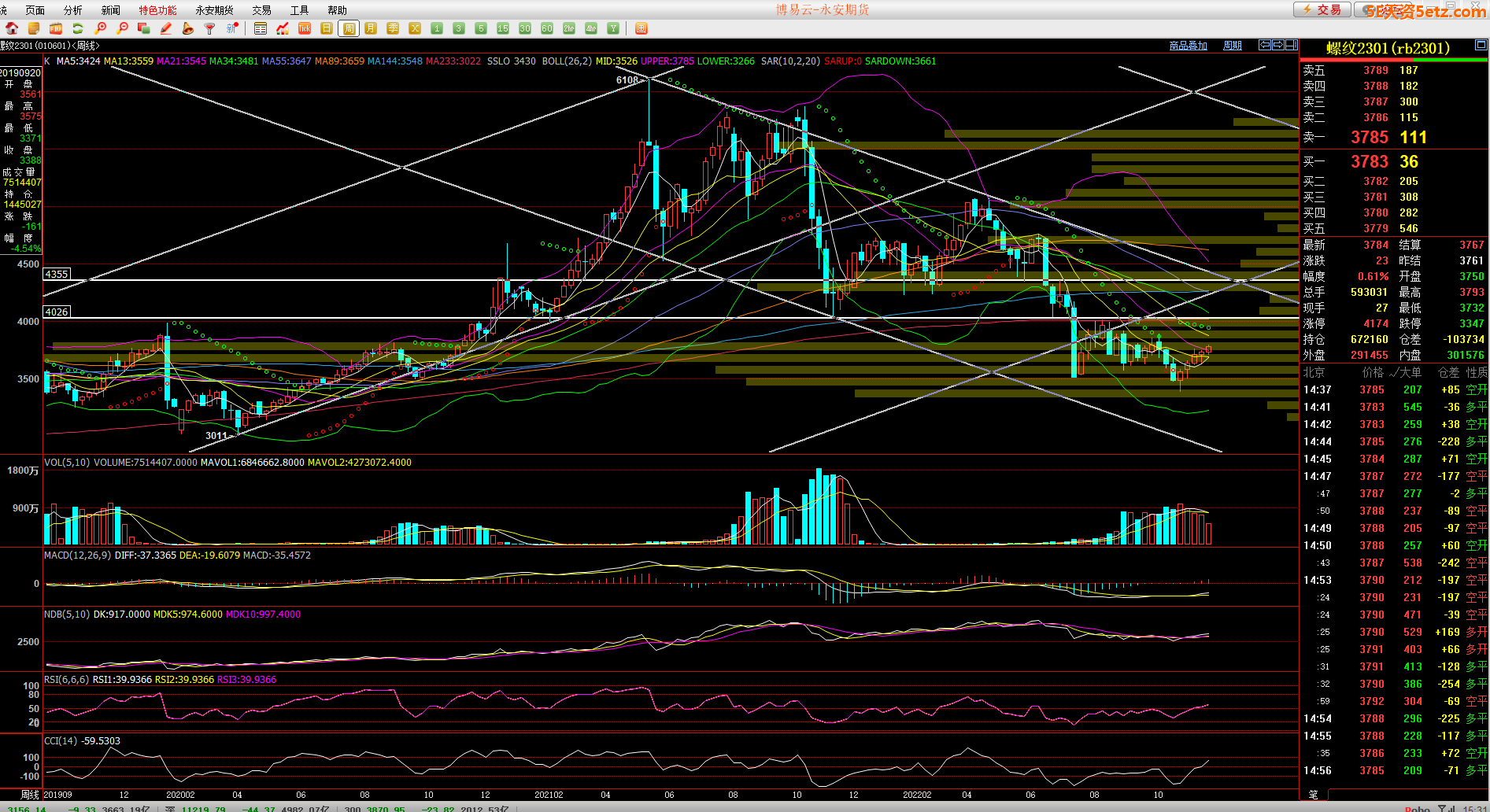Zoom out the chart magnifier minus
This screenshot has height=812, width=1490.
click(x=122, y=28)
